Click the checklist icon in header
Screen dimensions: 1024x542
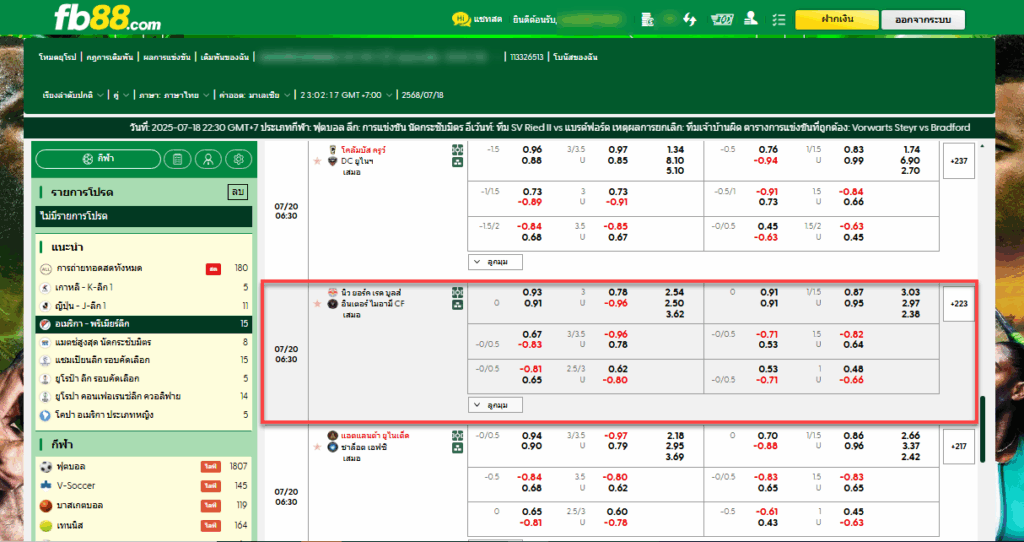(778, 20)
